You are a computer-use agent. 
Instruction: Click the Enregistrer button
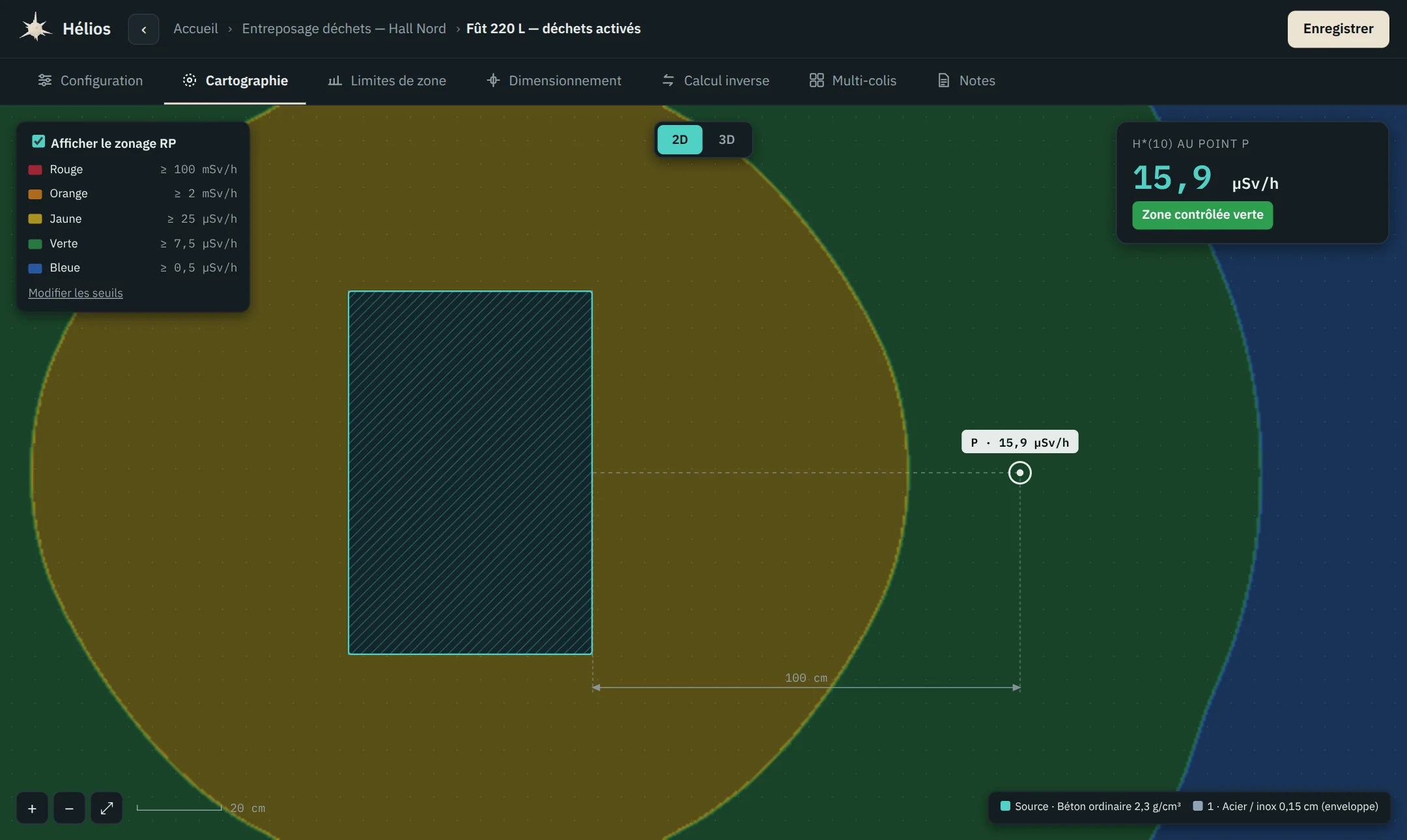point(1338,29)
